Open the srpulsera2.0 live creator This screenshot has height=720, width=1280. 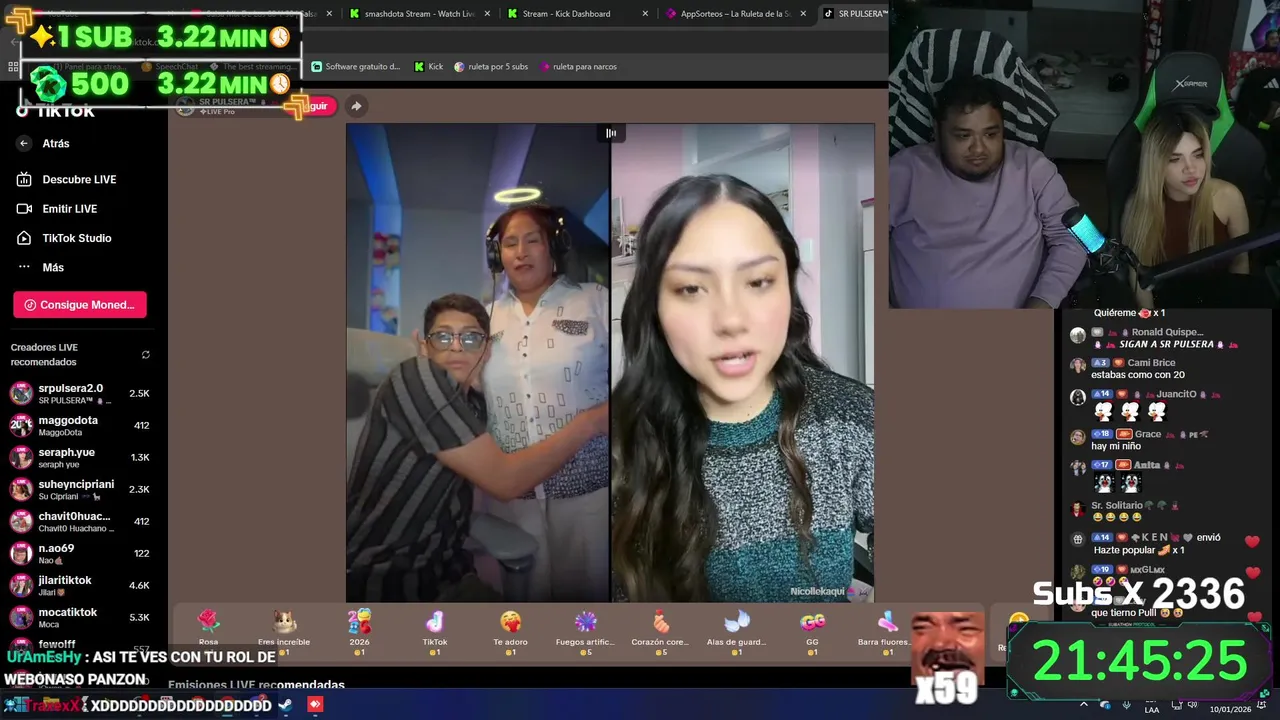(80, 393)
